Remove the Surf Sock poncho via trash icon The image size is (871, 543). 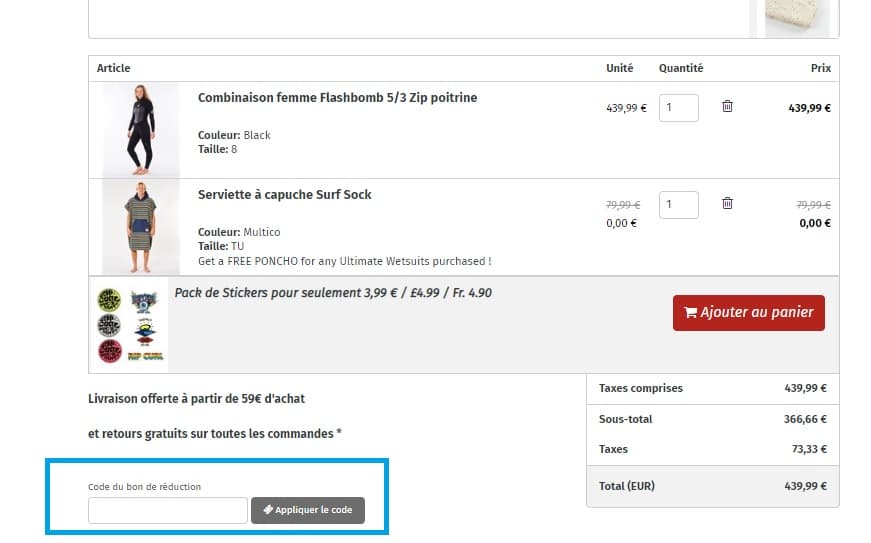[x=727, y=203]
